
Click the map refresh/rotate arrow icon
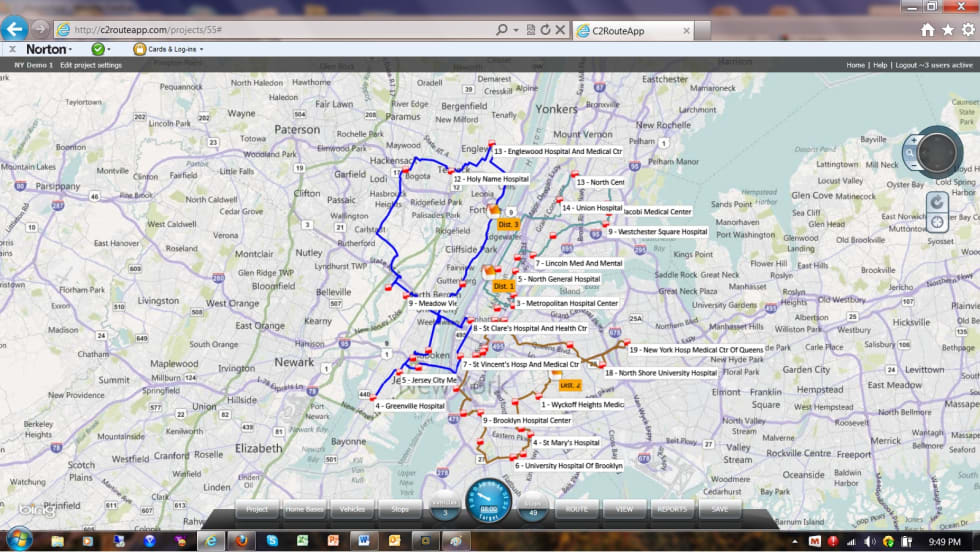(x=937, y=202)
